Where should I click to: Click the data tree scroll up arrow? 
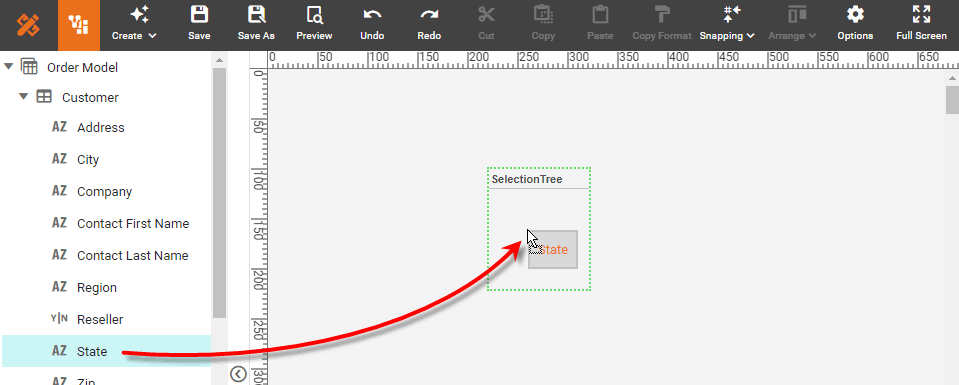220,60
